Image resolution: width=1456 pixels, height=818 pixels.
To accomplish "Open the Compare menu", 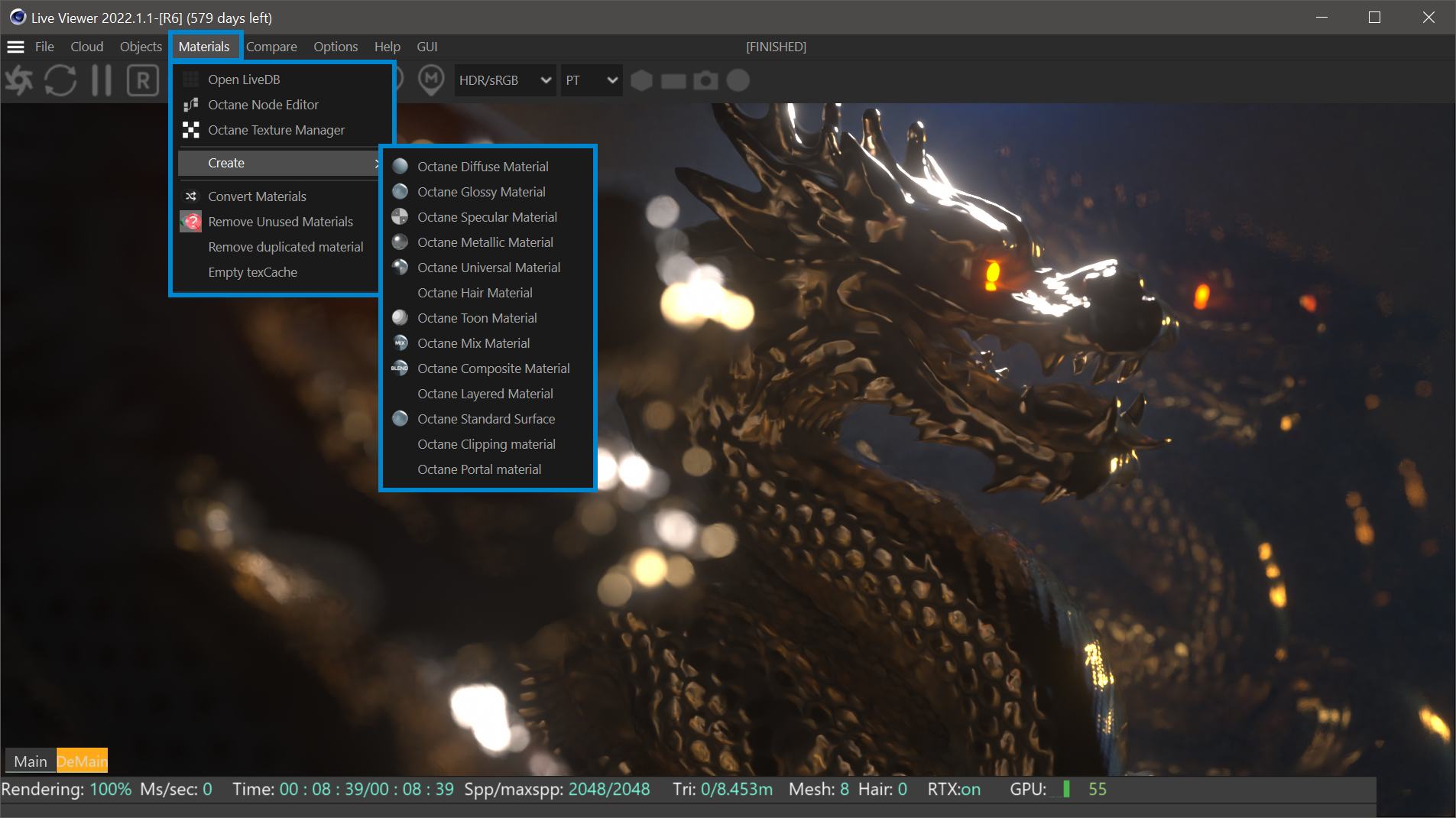I will (x=271, y=47).
